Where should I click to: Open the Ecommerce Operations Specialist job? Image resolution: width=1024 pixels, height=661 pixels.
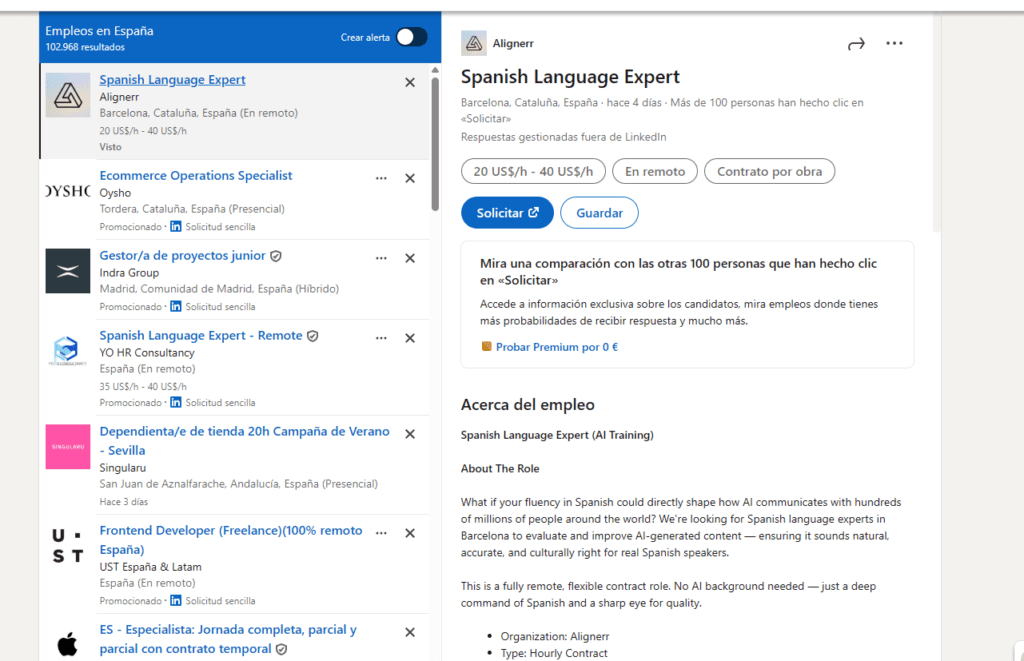[x=196, y=176]
